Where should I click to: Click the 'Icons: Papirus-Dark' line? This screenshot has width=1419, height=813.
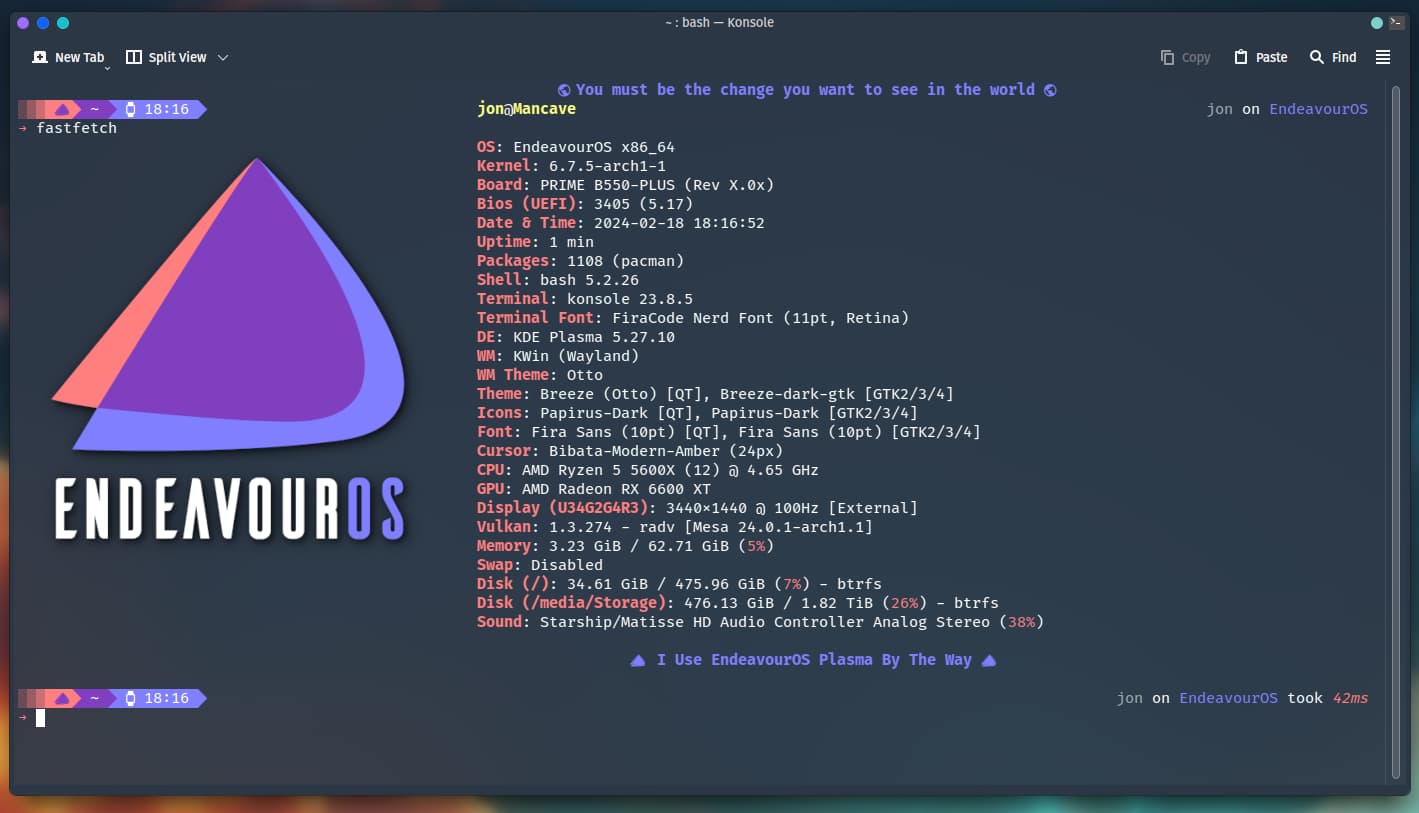click(697, 413)
